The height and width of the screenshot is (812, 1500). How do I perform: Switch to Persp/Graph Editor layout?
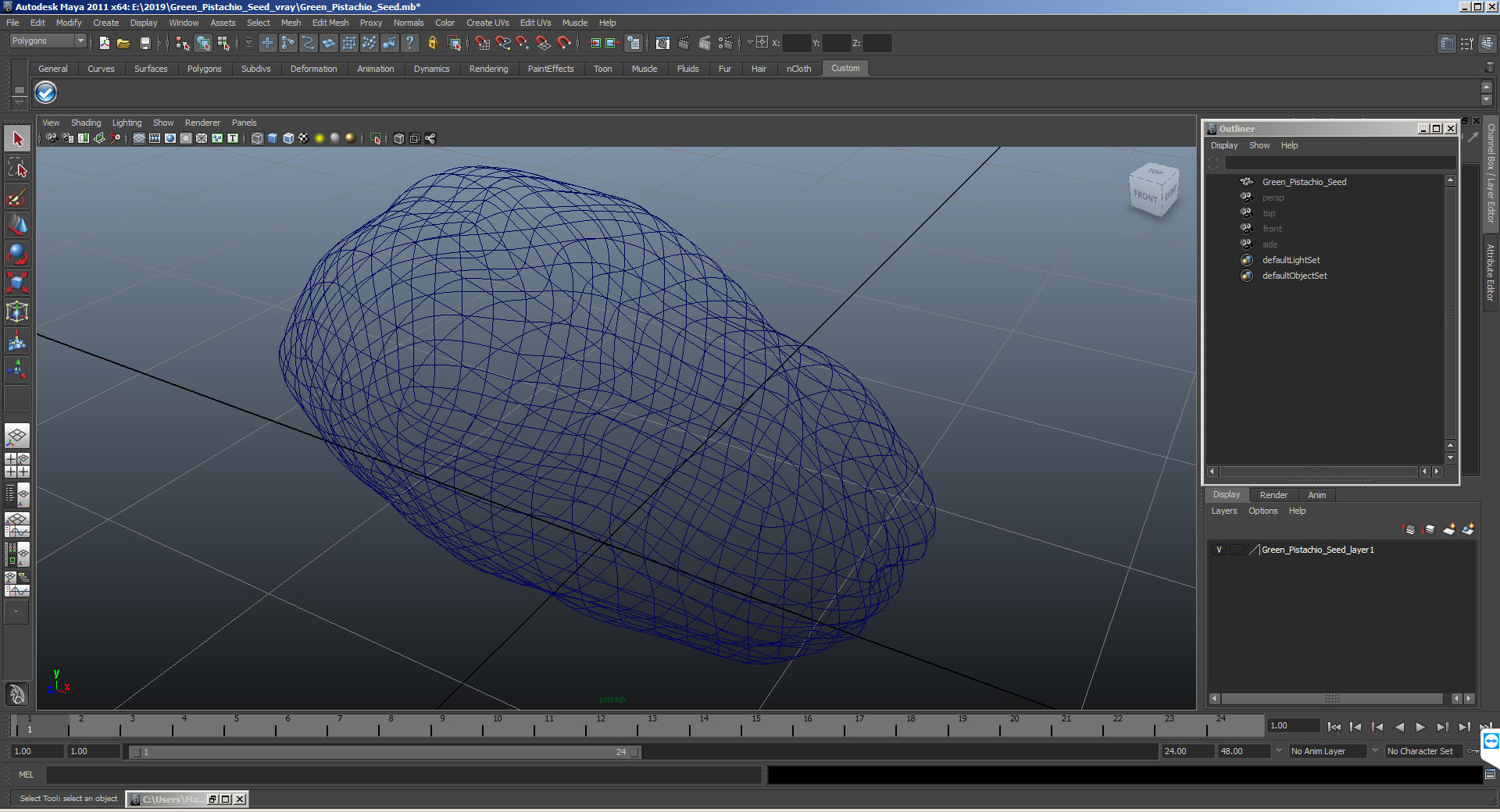click(x=17, y=524)
